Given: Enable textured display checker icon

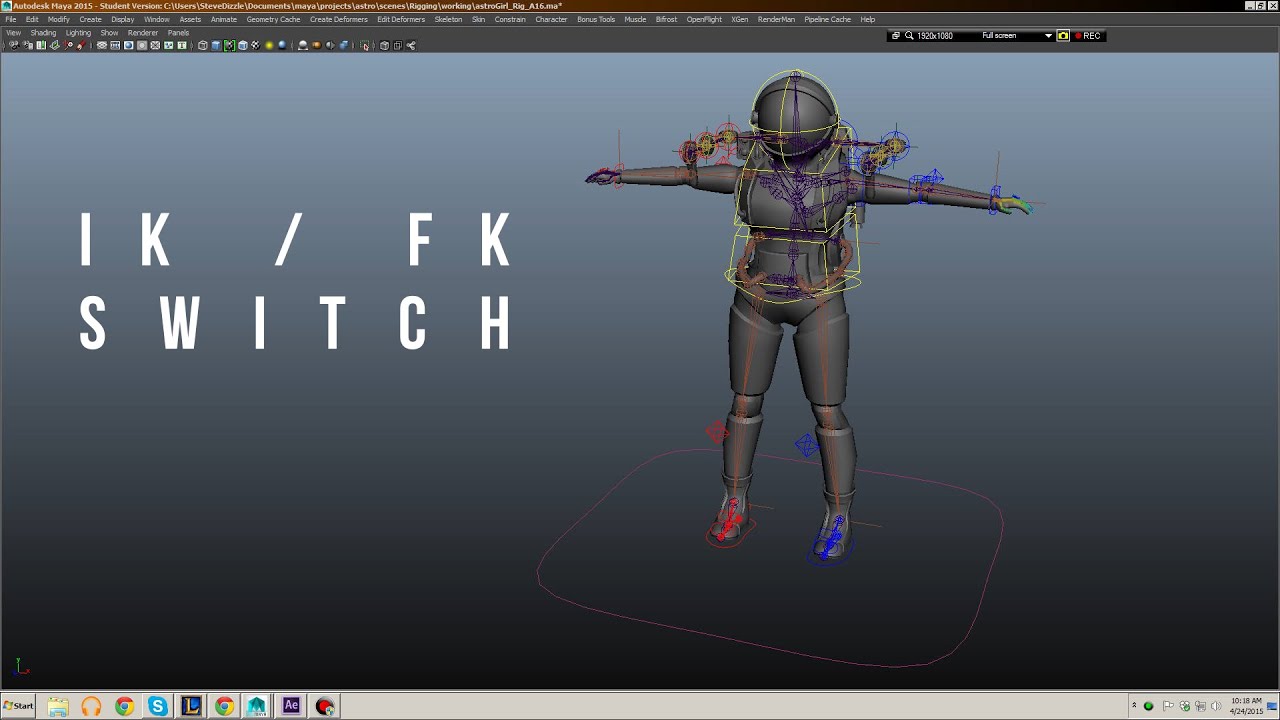Looking at the screenshot, I should click(255, 45).
